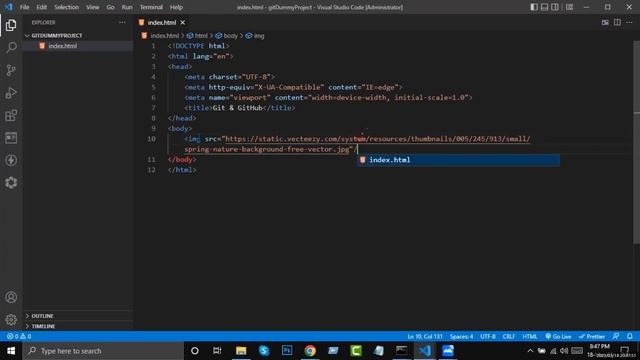Open the Manage gear at activity bar bottom
The height and width of the screenshot is (360, 640).
pos(11,319)
